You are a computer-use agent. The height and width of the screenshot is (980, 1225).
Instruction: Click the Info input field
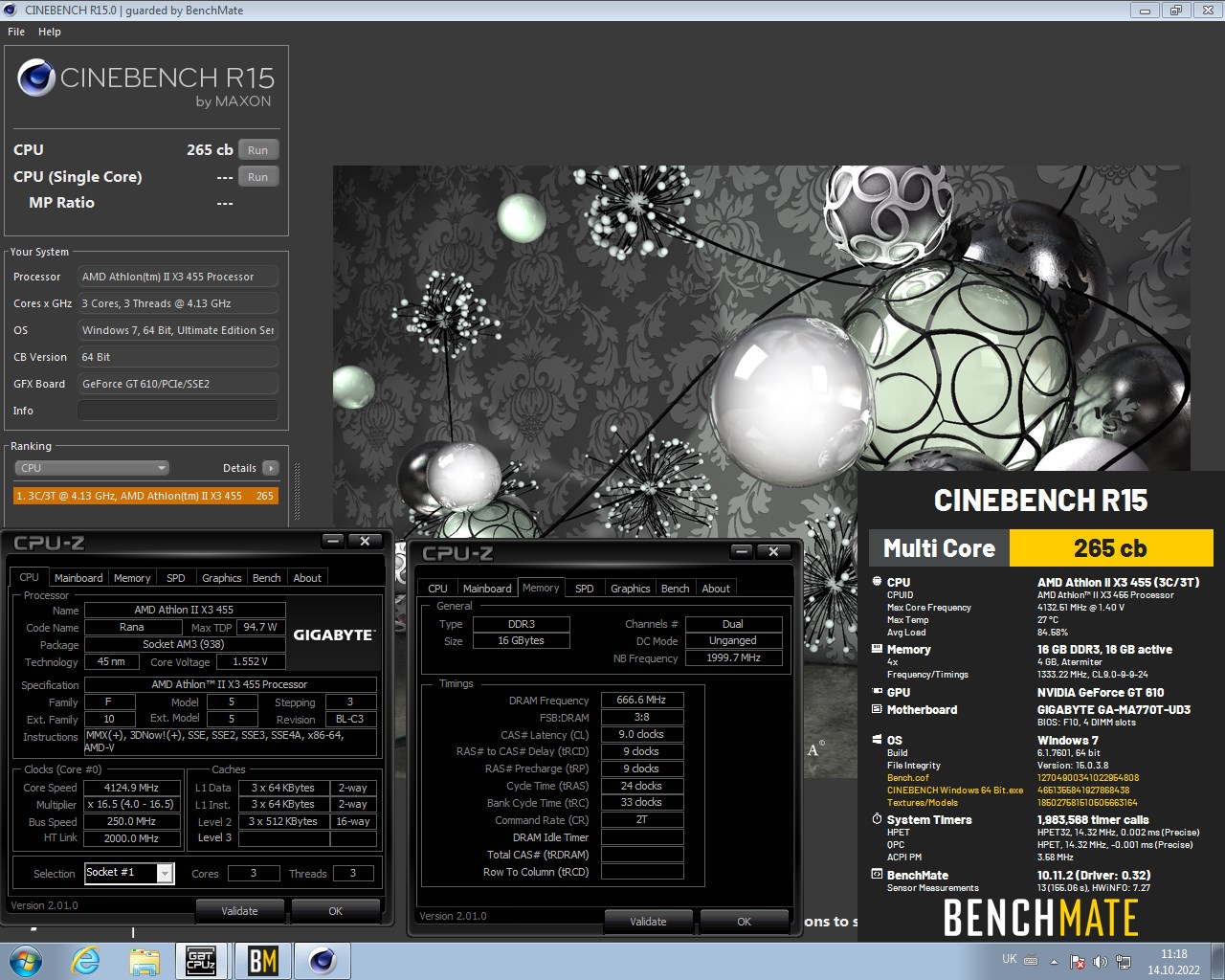click(178, 411)
